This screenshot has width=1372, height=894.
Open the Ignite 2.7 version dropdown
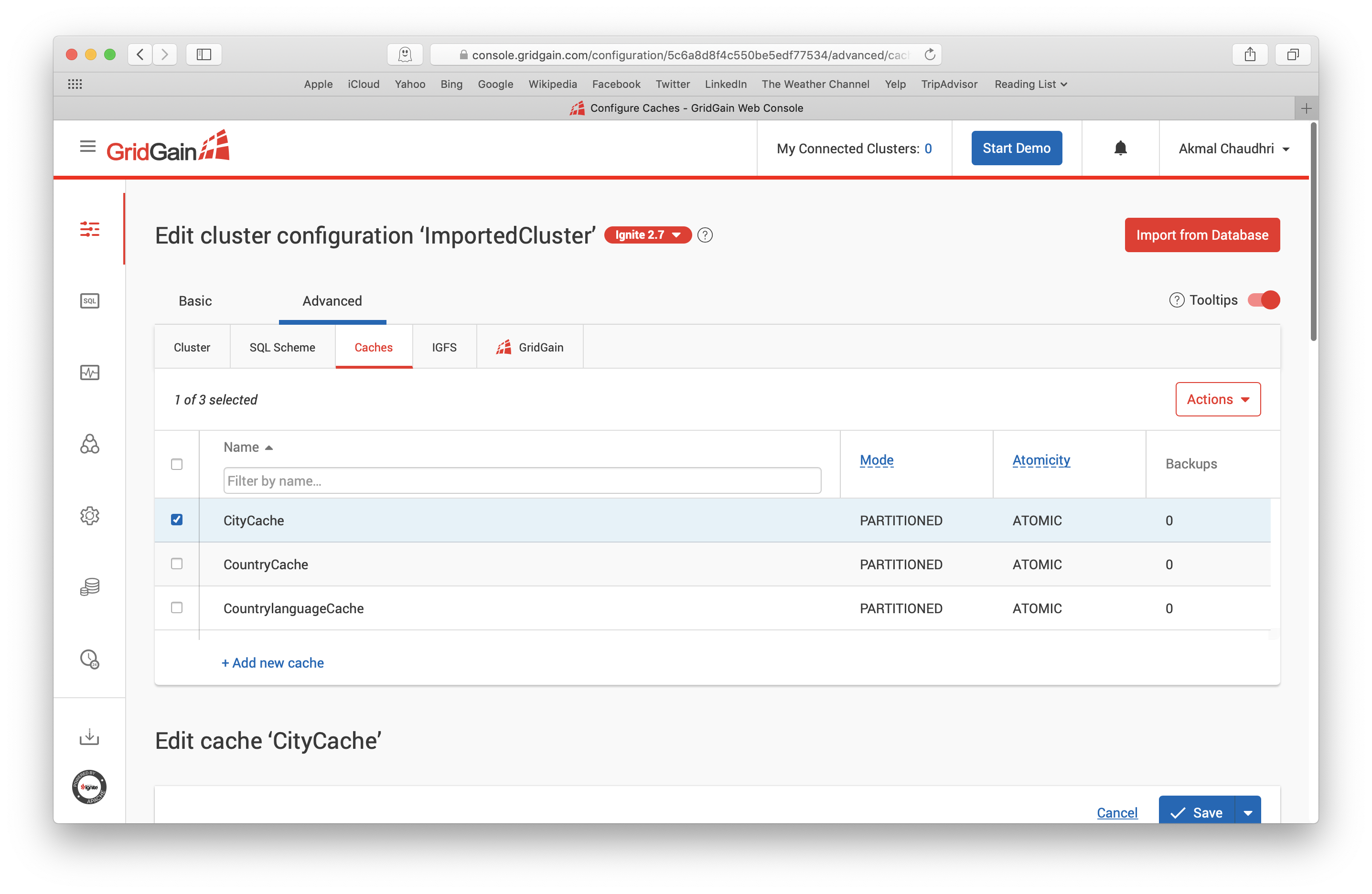648,234
